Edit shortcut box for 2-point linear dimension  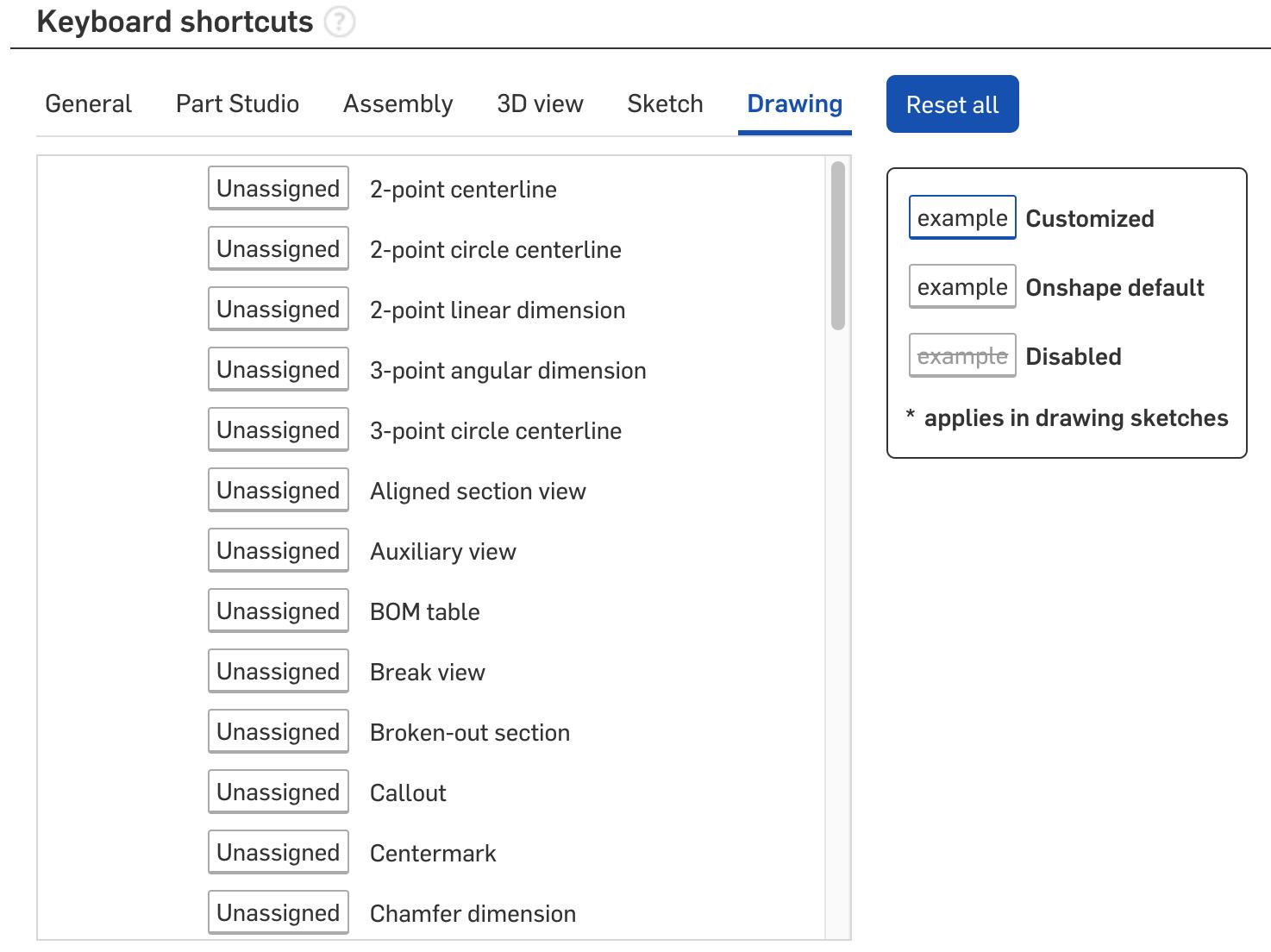(x=278, y=310)
